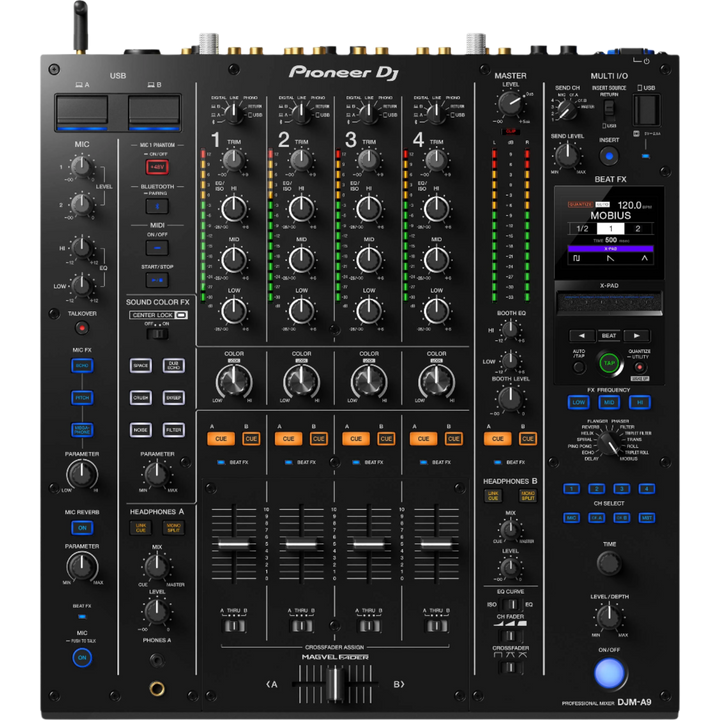Touch the X-PAD touch strip

pyautogui.click(x=609, y=302)
